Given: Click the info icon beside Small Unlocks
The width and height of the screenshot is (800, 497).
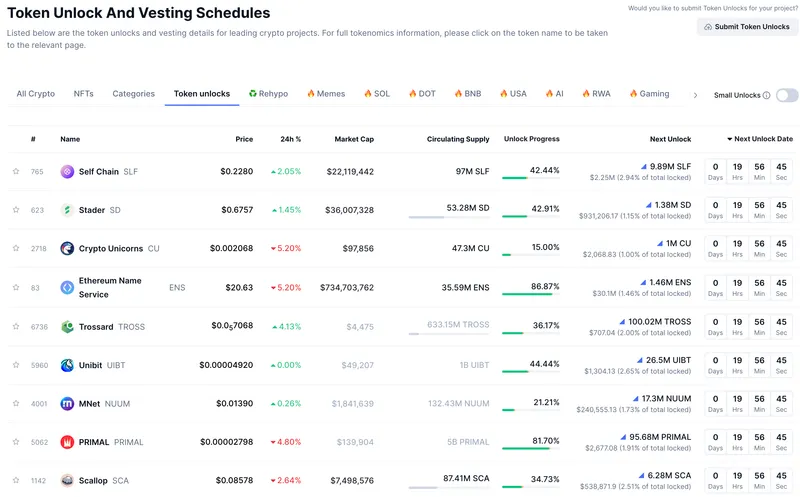Looking at the screenshot, I should coord(766,96).
